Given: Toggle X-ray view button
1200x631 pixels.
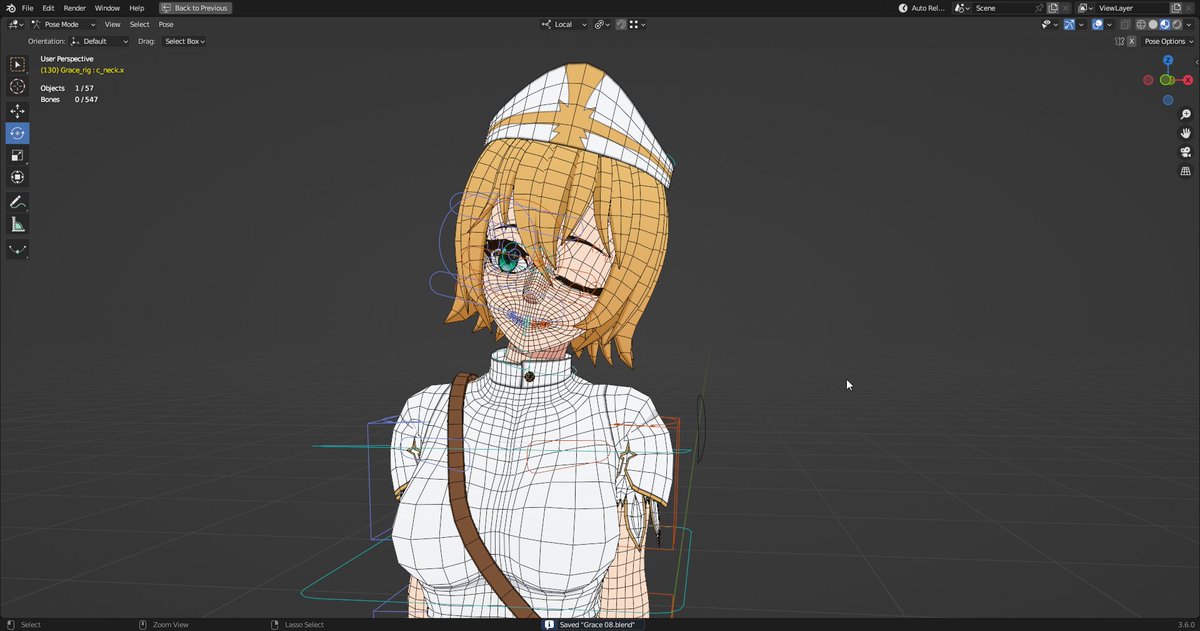Looking at the screenshot, I should (x=1125, y=24).
